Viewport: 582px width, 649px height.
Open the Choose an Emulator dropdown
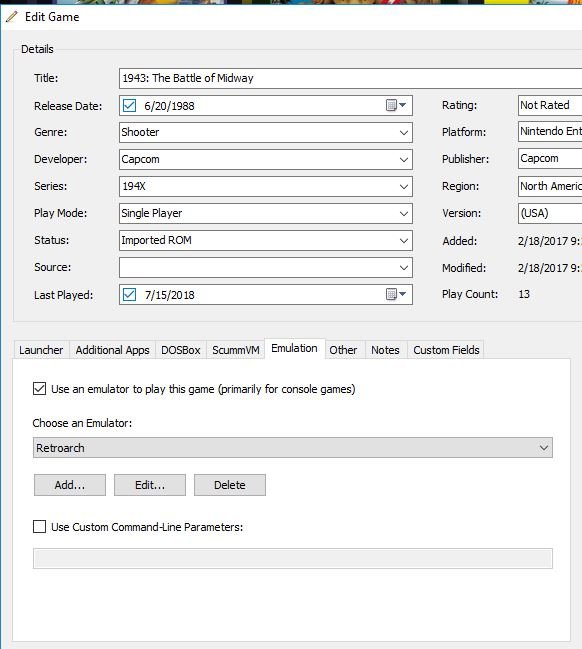(293, 447)
